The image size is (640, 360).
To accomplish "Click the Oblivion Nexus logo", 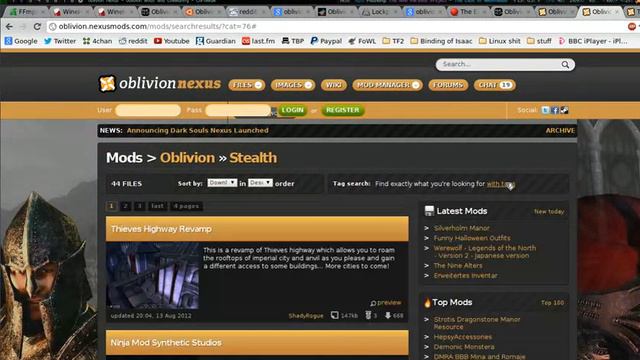I will [160, 84].
